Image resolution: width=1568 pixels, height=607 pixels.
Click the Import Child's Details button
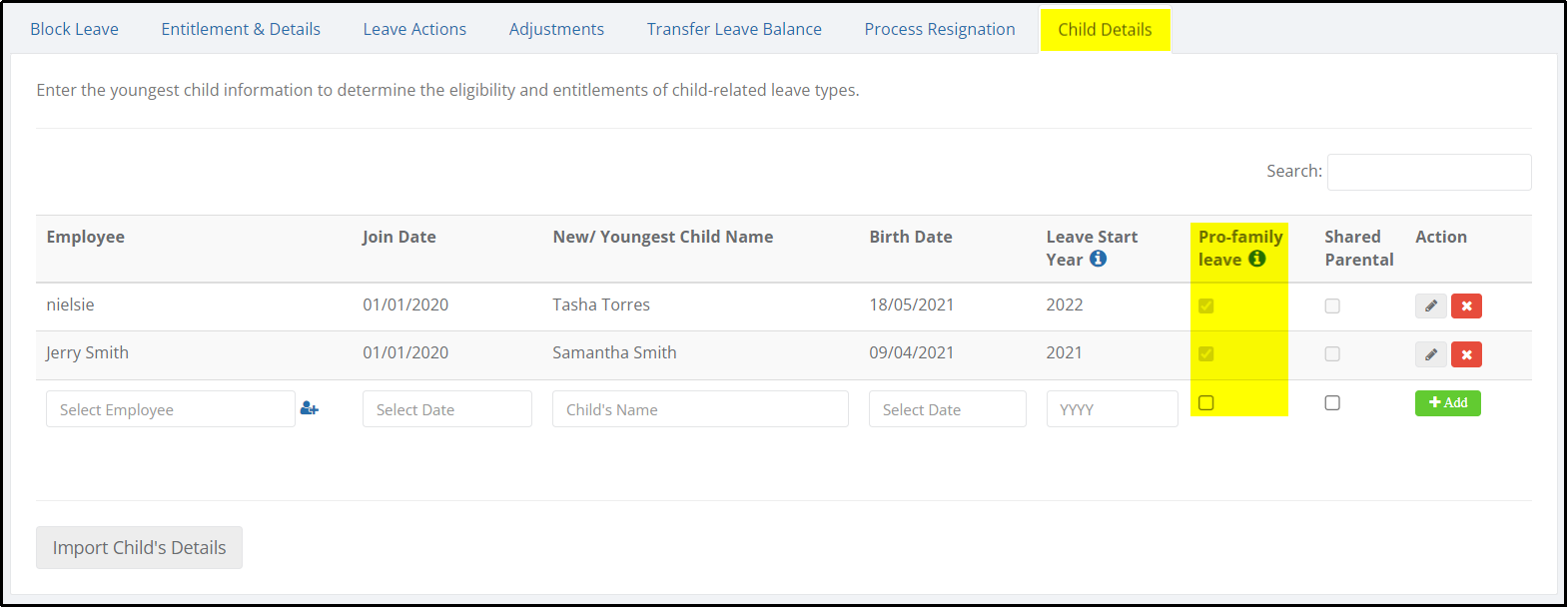pos(139,547)
